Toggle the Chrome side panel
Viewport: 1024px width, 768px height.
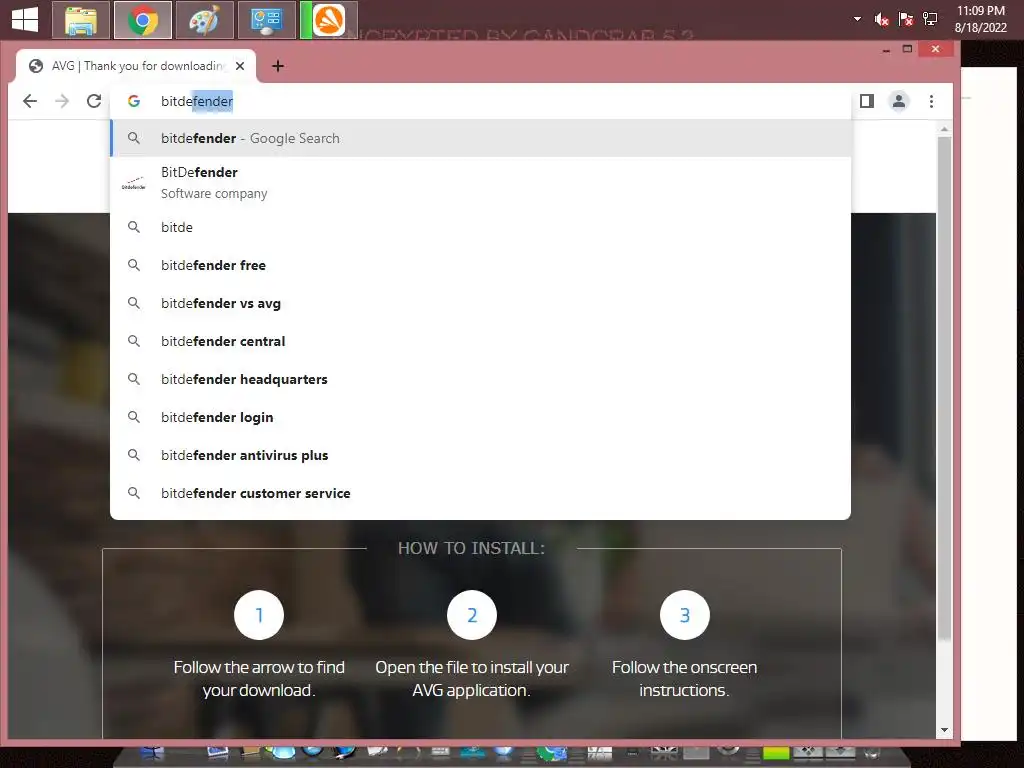[x=867, y=101]
